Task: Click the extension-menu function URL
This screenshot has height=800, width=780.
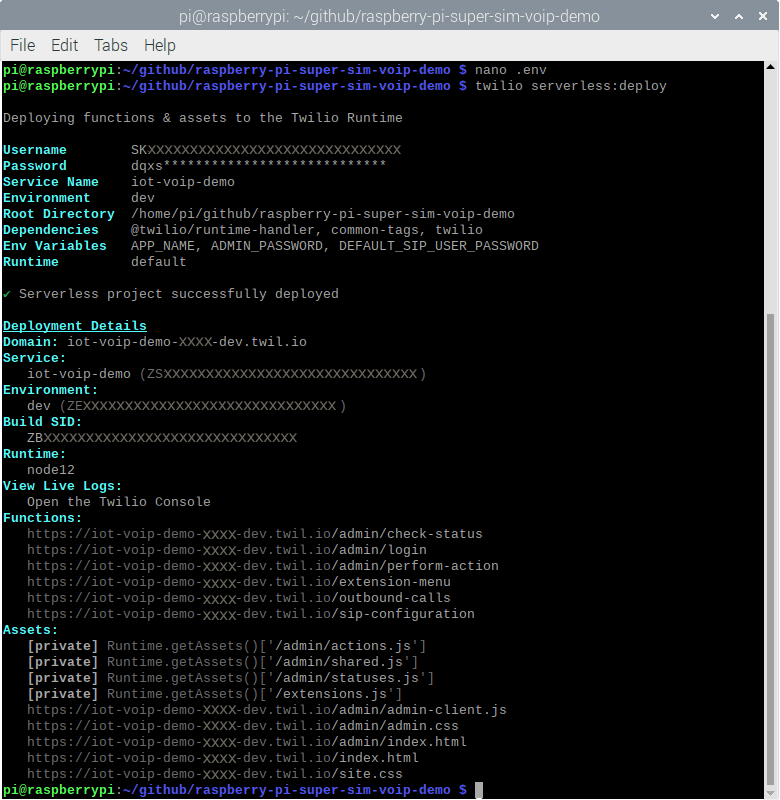Action: point(239,582)
